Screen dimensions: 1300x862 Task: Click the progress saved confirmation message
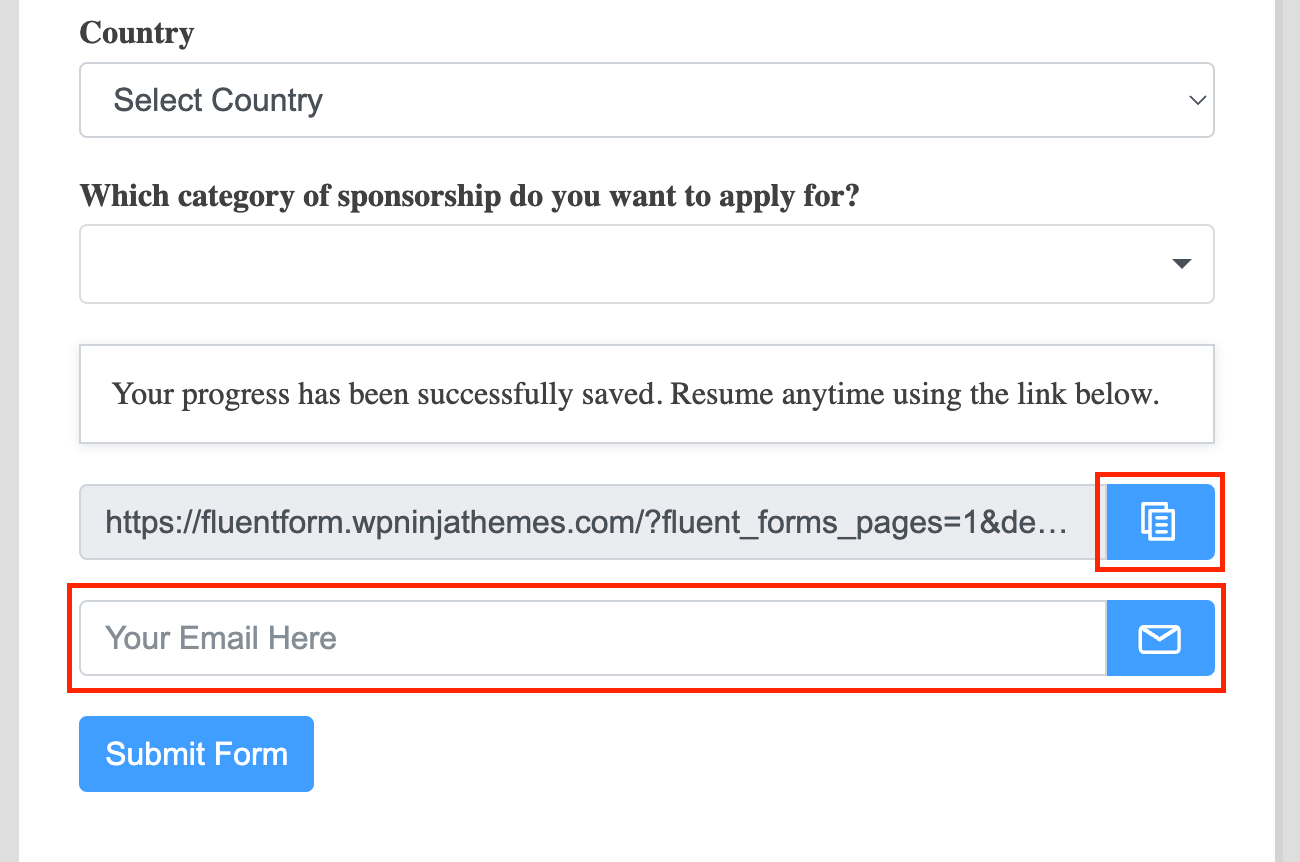[646, 393]
